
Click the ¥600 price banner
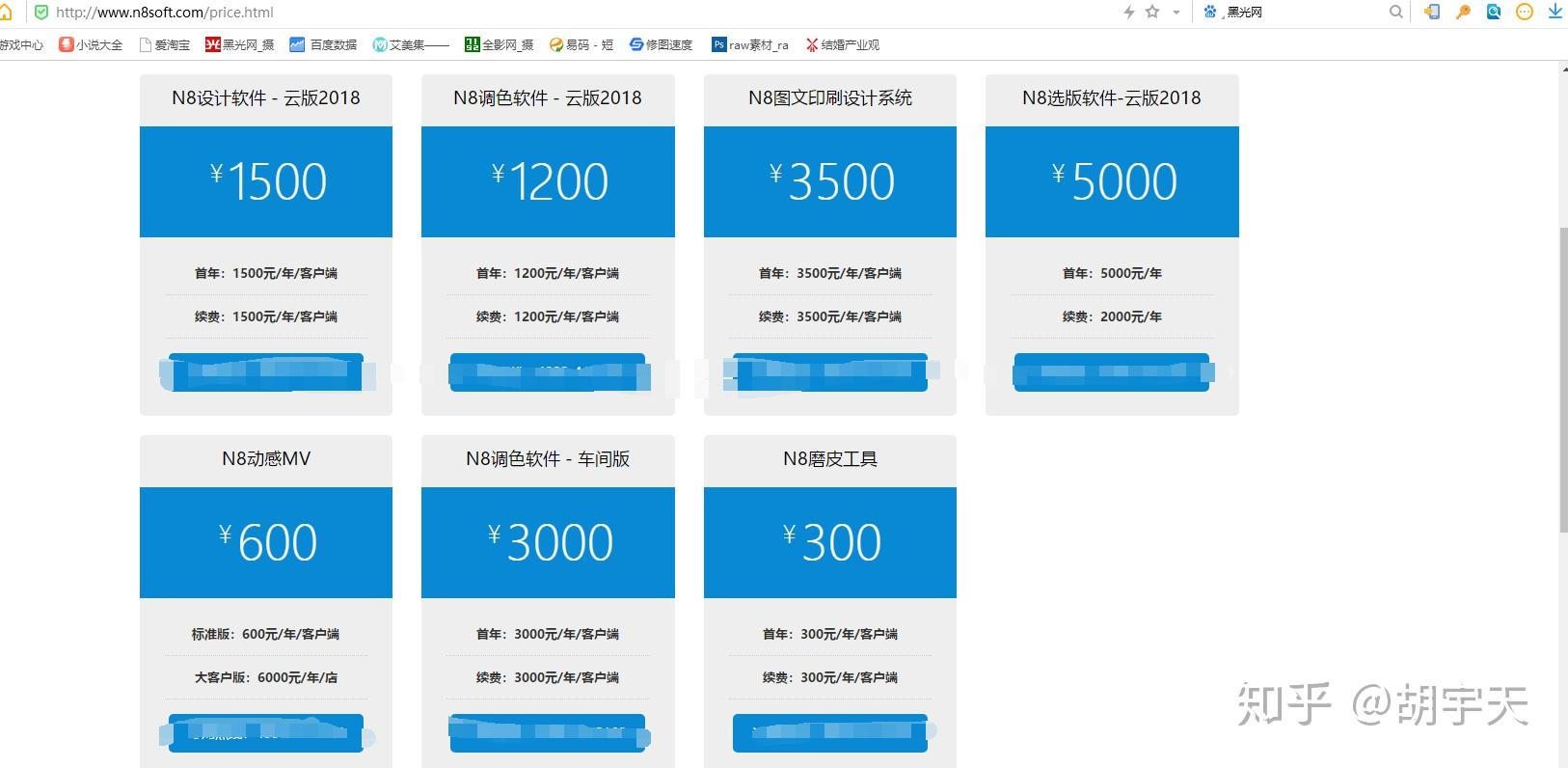266,542
